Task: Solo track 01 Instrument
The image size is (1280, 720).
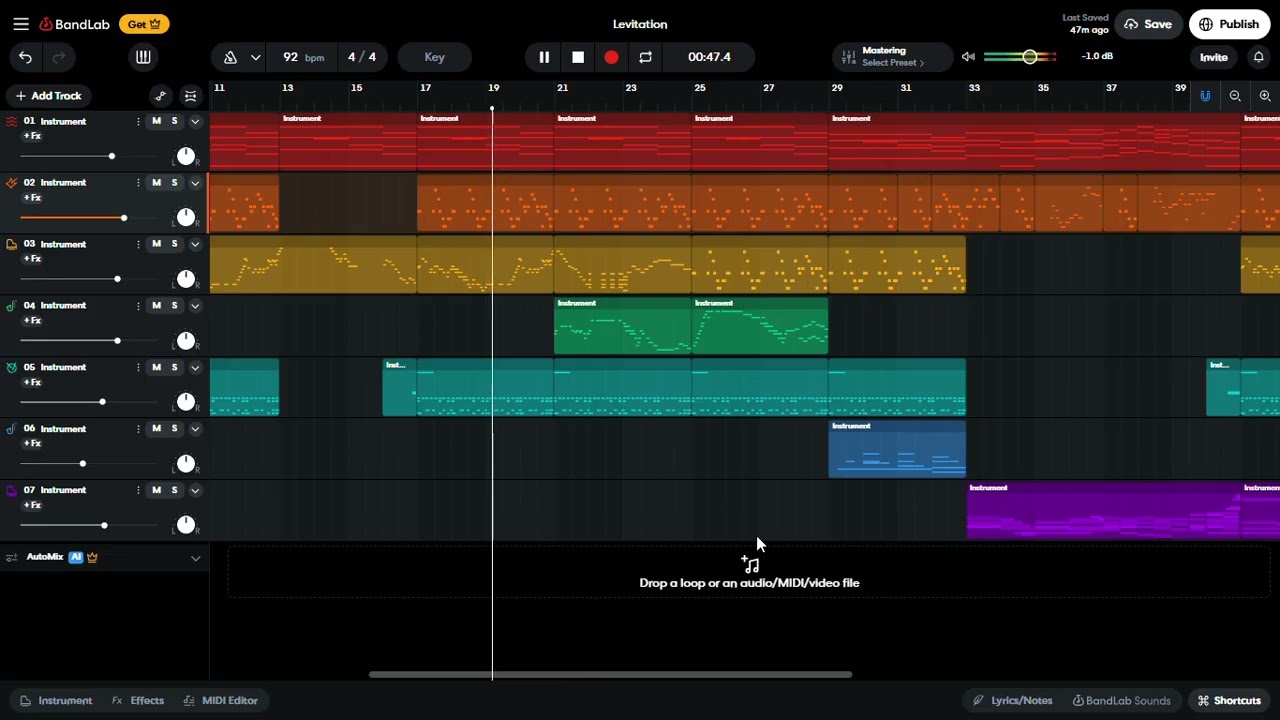Action: [x=174, y=121]
